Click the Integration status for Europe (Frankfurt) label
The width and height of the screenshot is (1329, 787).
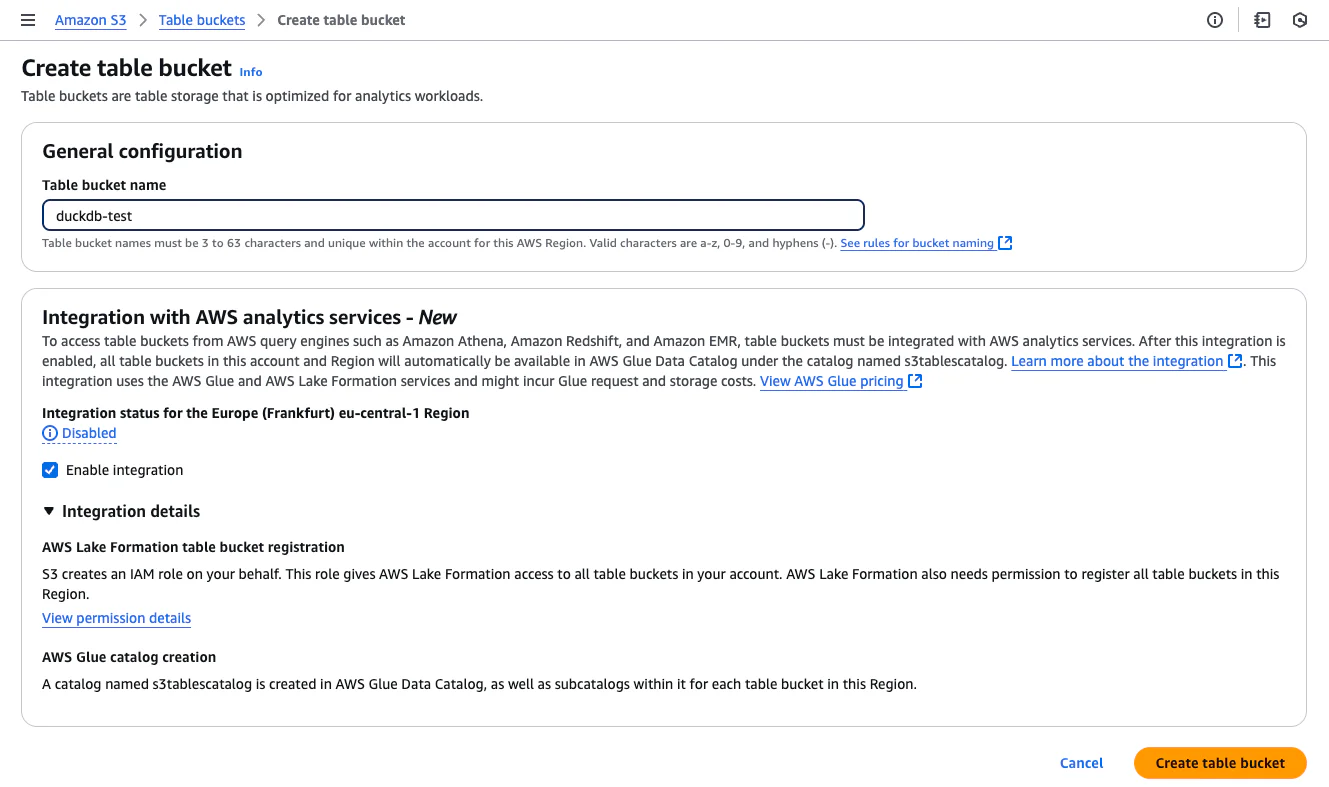click(x=256, y=413)
